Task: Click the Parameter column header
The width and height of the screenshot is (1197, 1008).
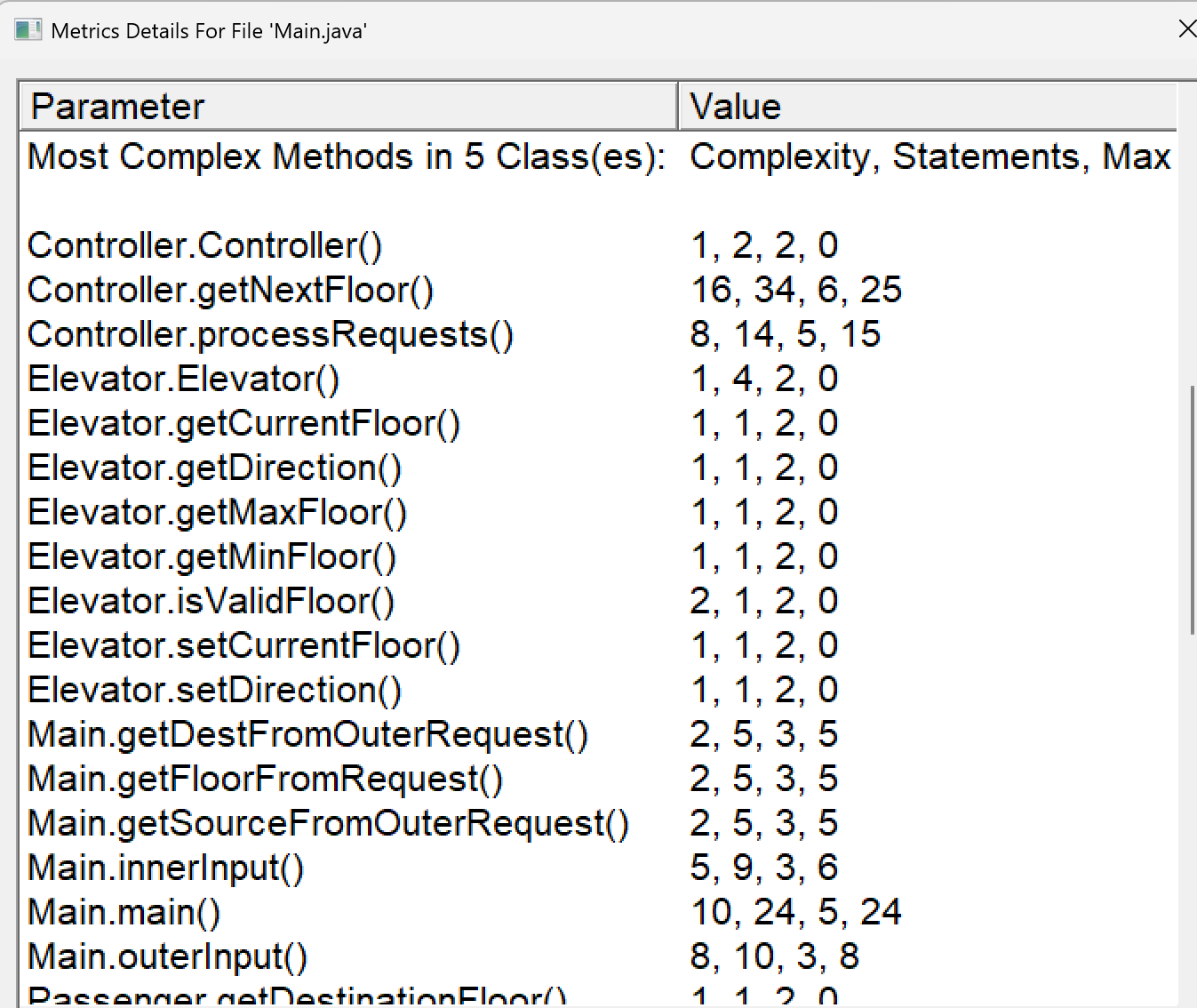Action: coord(347,107)
